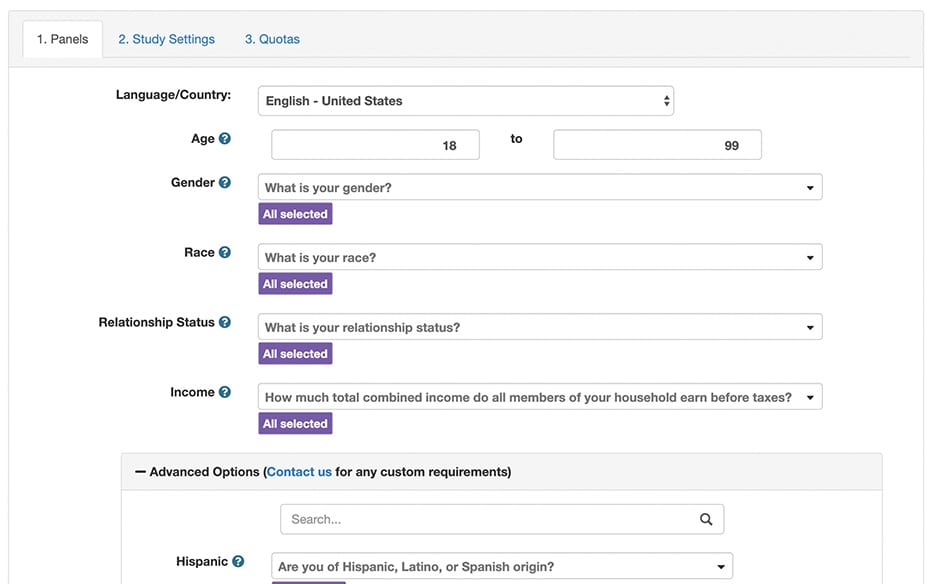Collapse the Advanced Options section
This screenshot has width=932, height=584.
click(141, 472)
